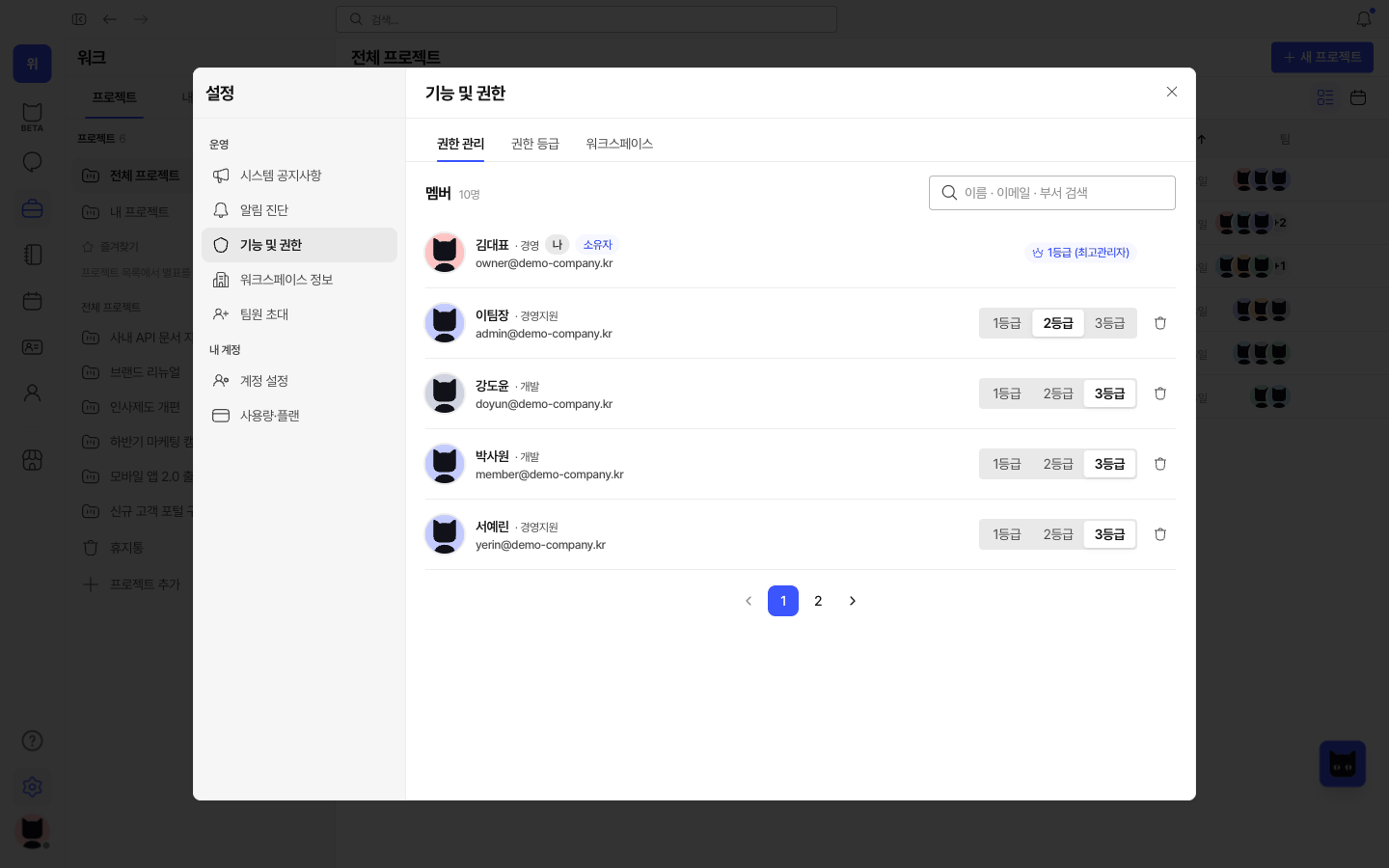Click the briefcase work icon in left rail
The image size is (1389, 868).
pos(32,208)
